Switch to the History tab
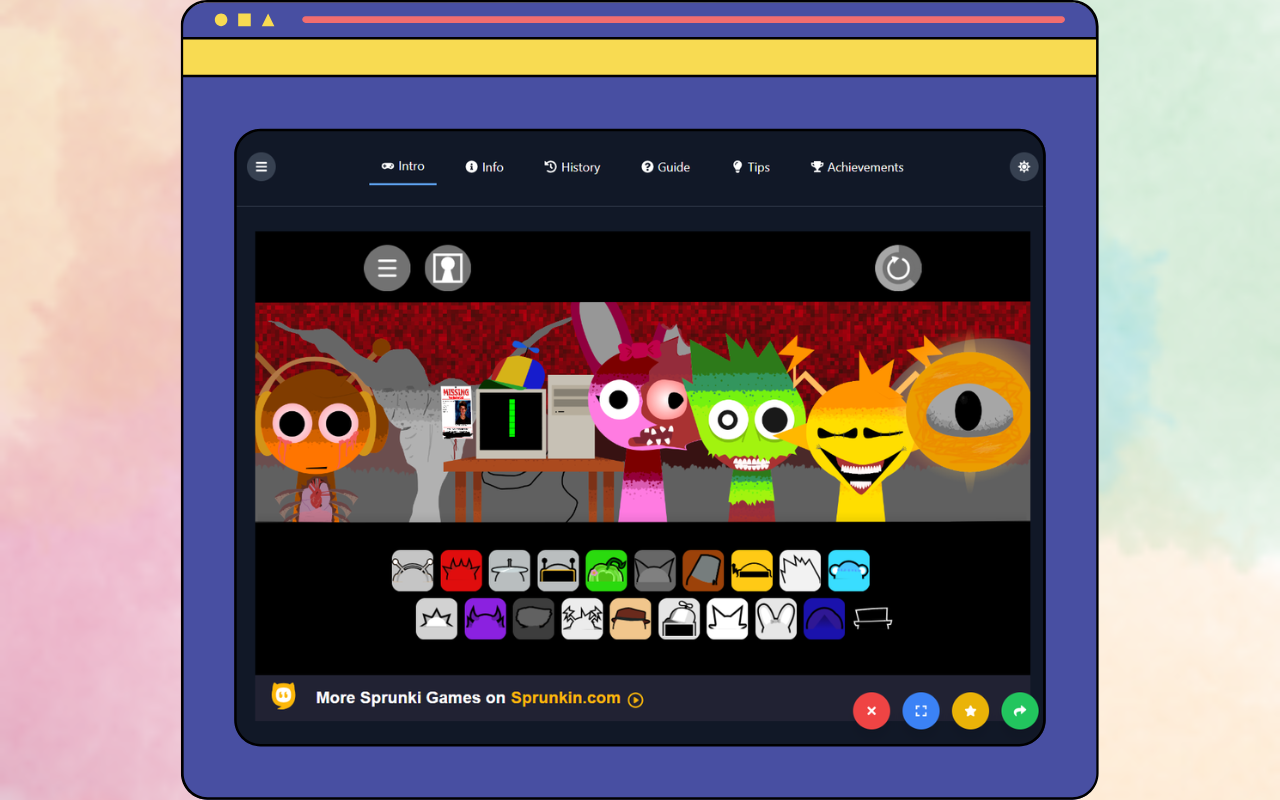This screenshot has height=800, width=1280. 572,167
